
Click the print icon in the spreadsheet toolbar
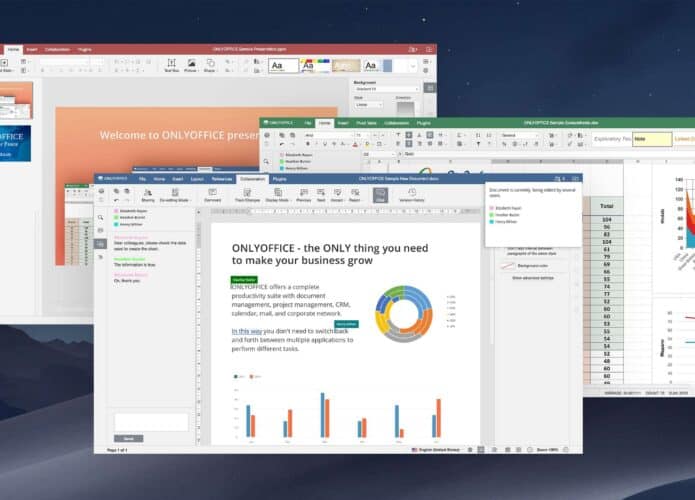267,135
